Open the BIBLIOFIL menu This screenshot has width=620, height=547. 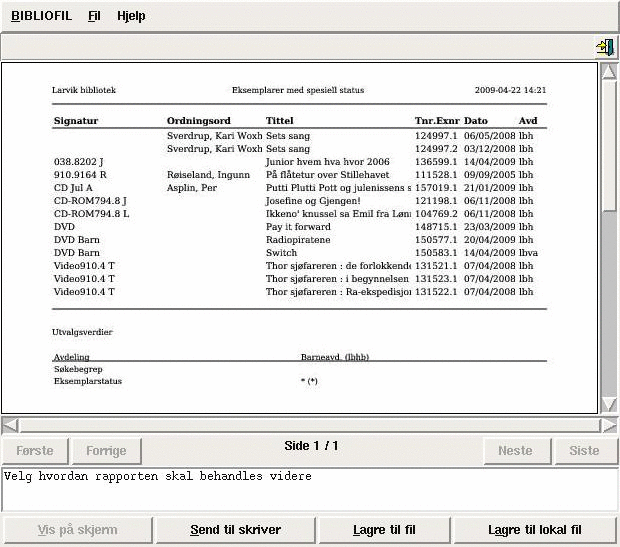[42, 16]
